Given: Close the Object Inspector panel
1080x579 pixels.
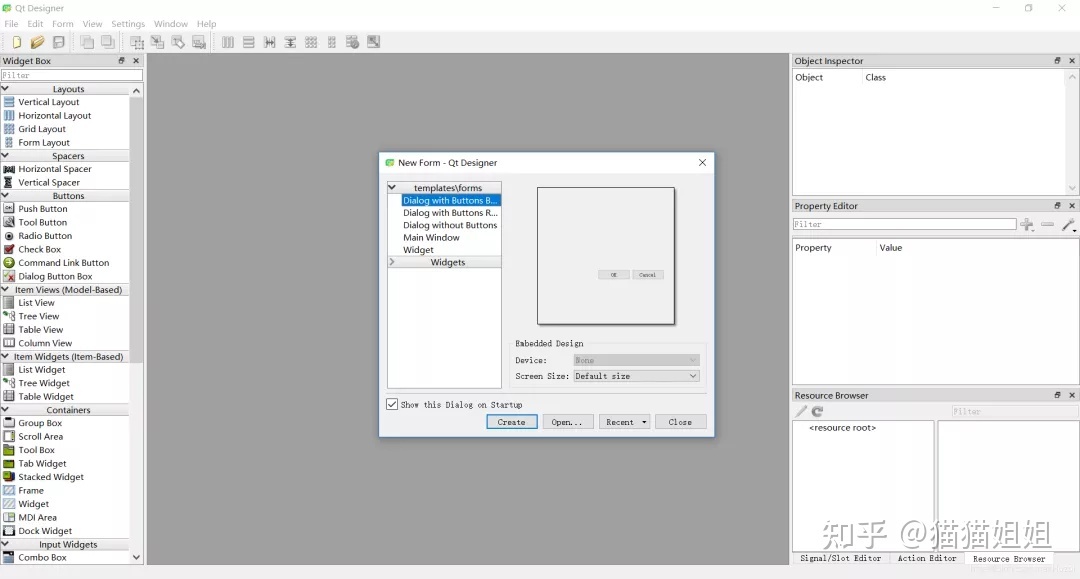Looking at the screenshot, I should 1072,61.
